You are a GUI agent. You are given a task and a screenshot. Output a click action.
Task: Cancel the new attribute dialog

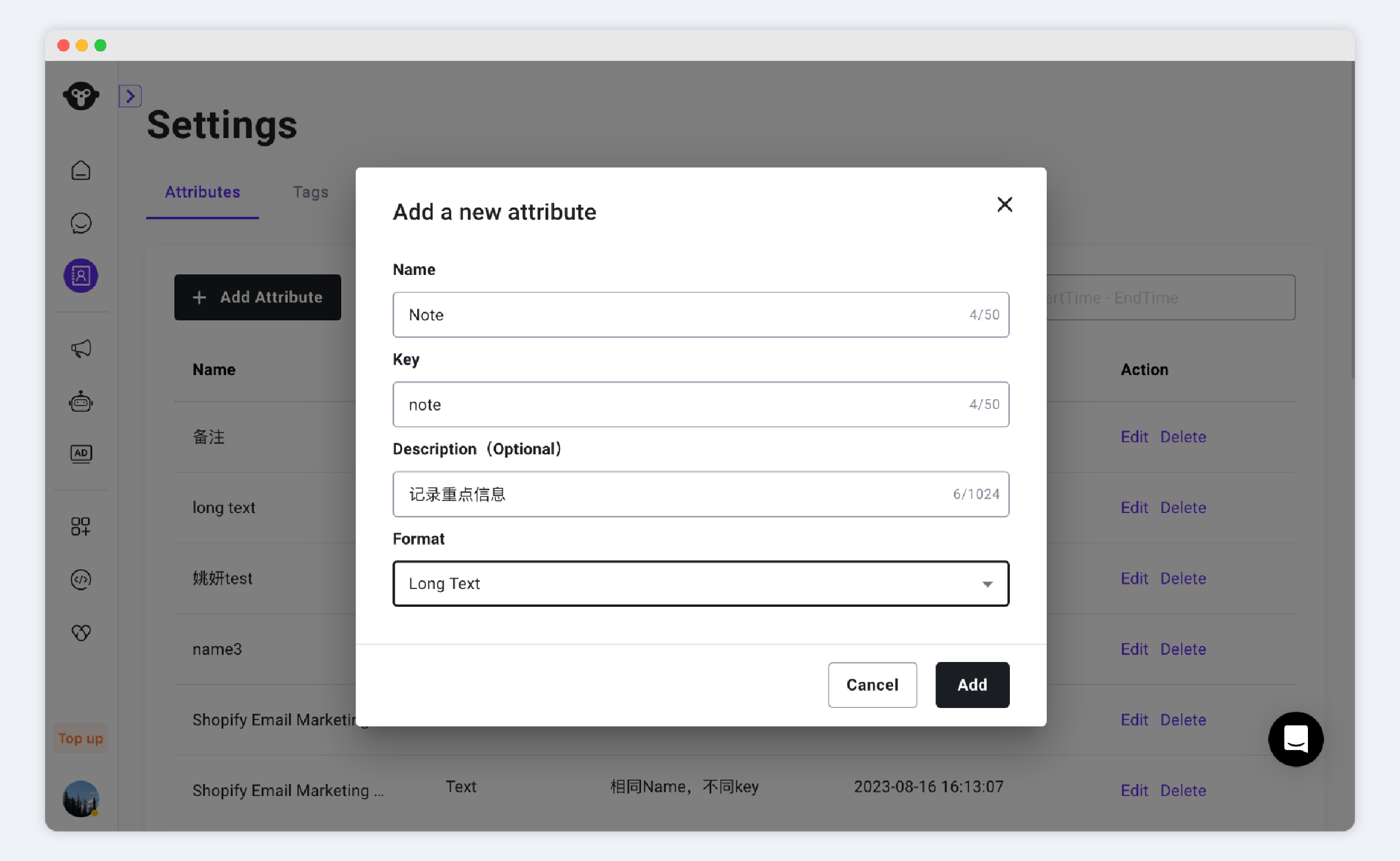coord(872,684)
